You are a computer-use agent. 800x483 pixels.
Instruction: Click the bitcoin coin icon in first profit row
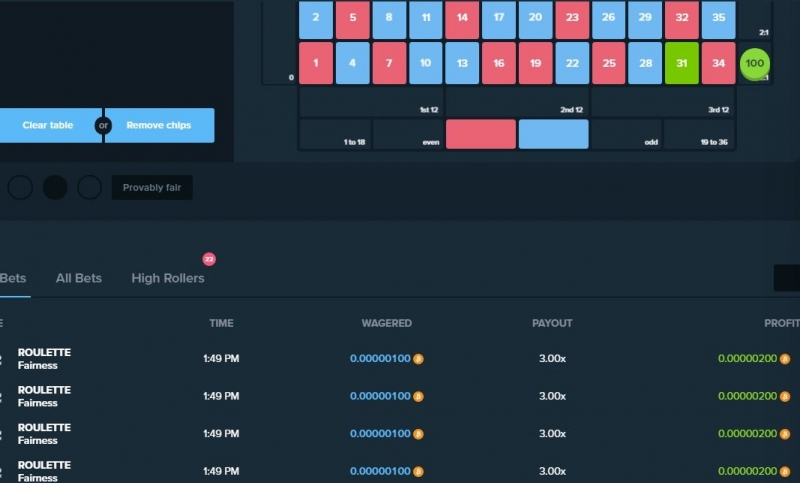(785, 359)
